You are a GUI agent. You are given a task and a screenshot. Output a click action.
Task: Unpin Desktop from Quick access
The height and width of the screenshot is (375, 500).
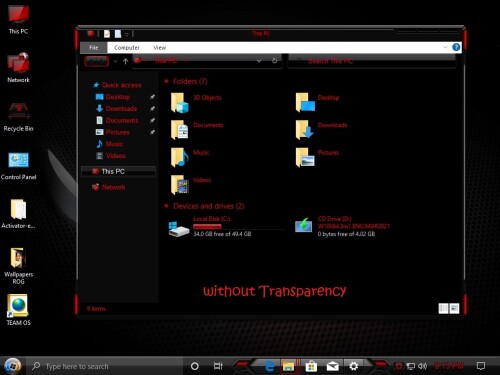click(x=152, y=97)
